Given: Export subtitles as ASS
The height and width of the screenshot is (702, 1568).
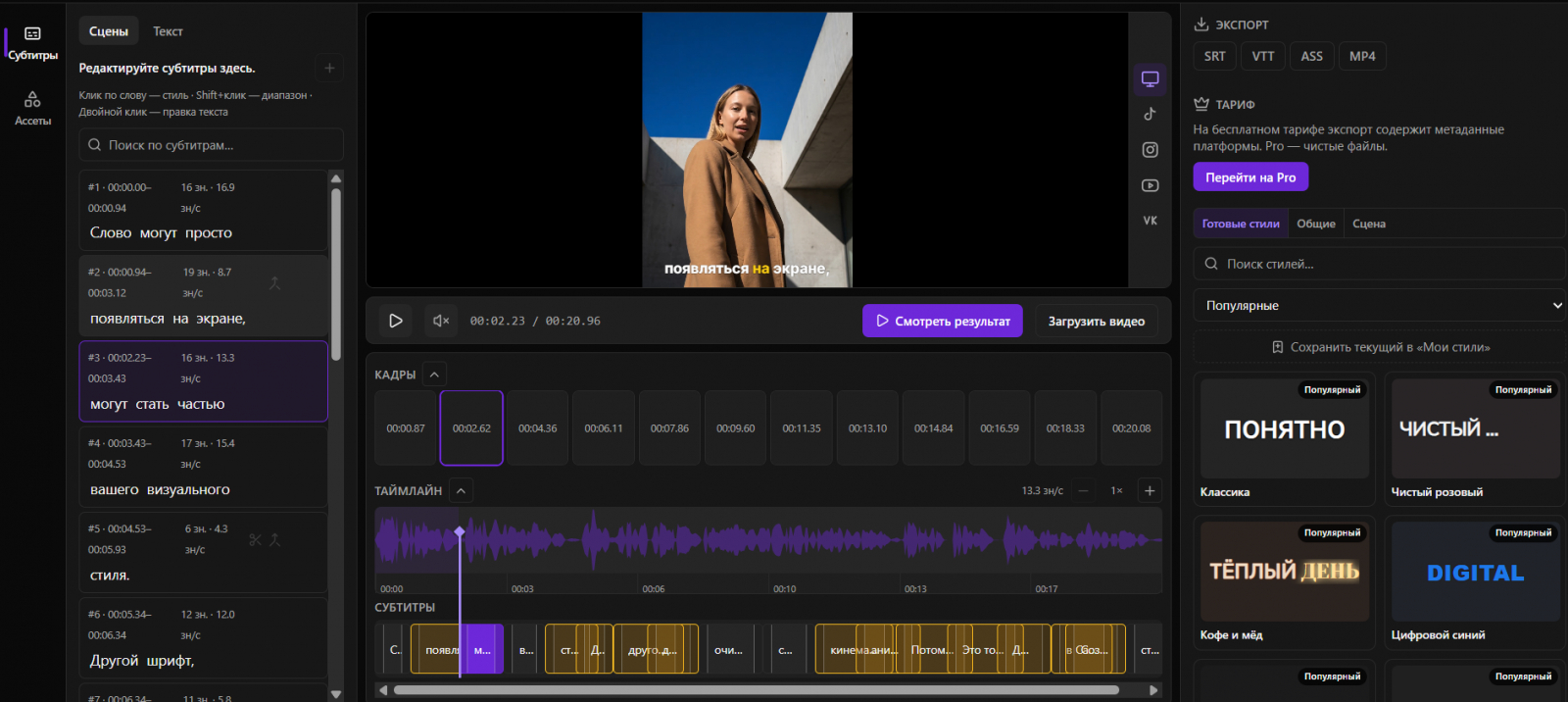Looking at the screenshot, I should click(1312, 56).
